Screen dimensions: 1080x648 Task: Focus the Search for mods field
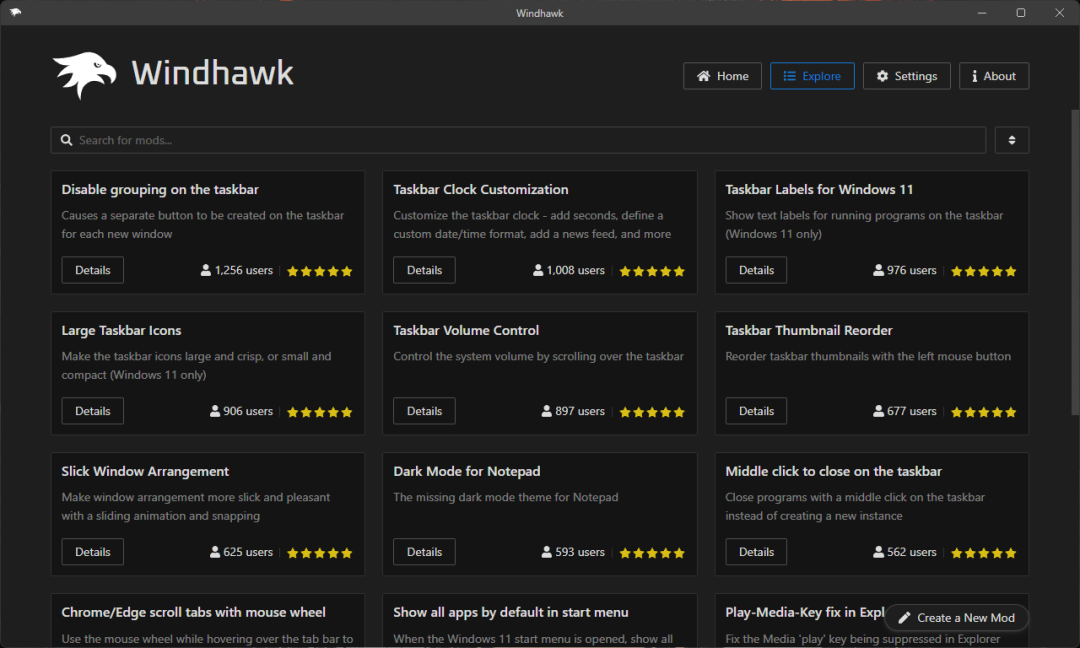click(520, 140)
